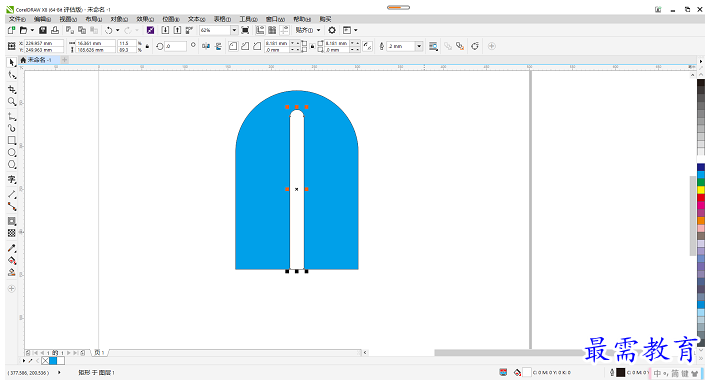Select the Polygon tool
Viewport: 706px width, 381px height.
[x=12, y=165]
